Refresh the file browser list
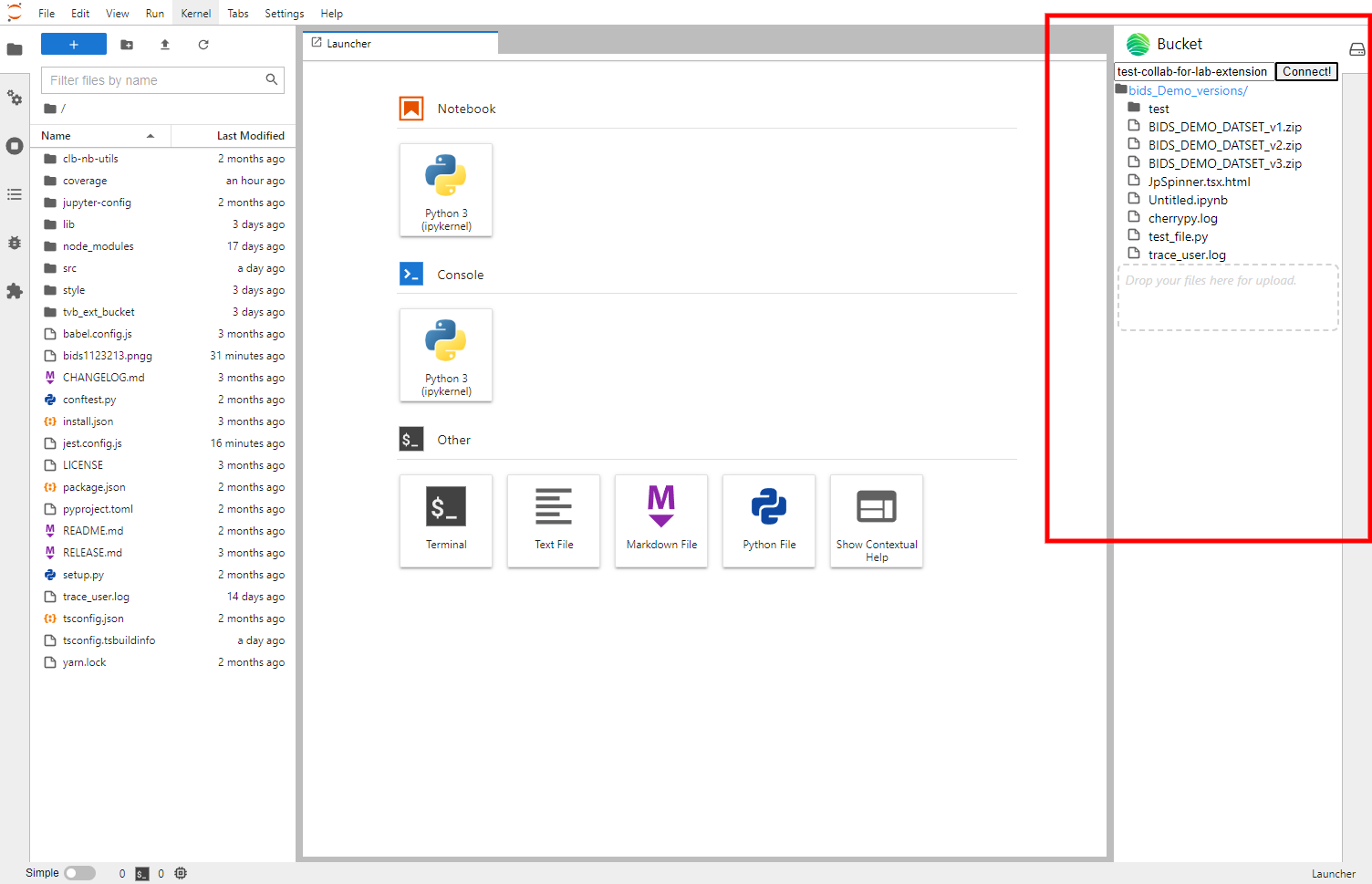 (203, 45)
